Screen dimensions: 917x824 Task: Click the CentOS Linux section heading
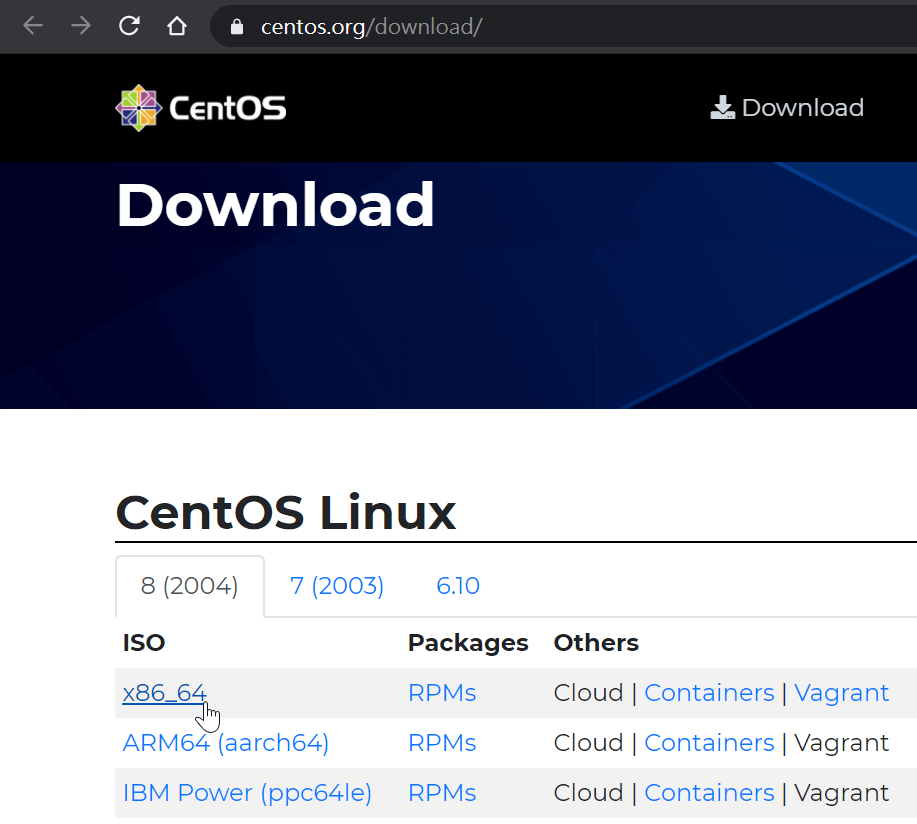coord(285,512)
